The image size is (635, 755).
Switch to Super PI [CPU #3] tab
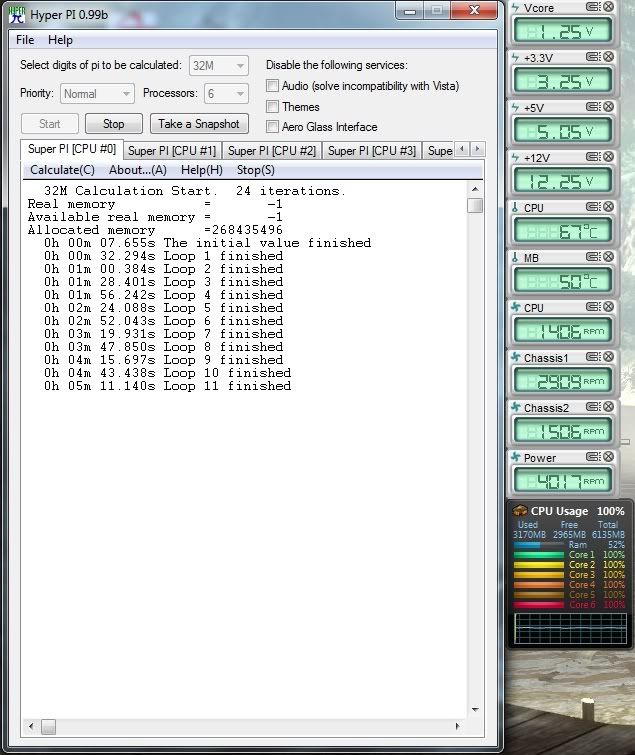coord(372,151)
